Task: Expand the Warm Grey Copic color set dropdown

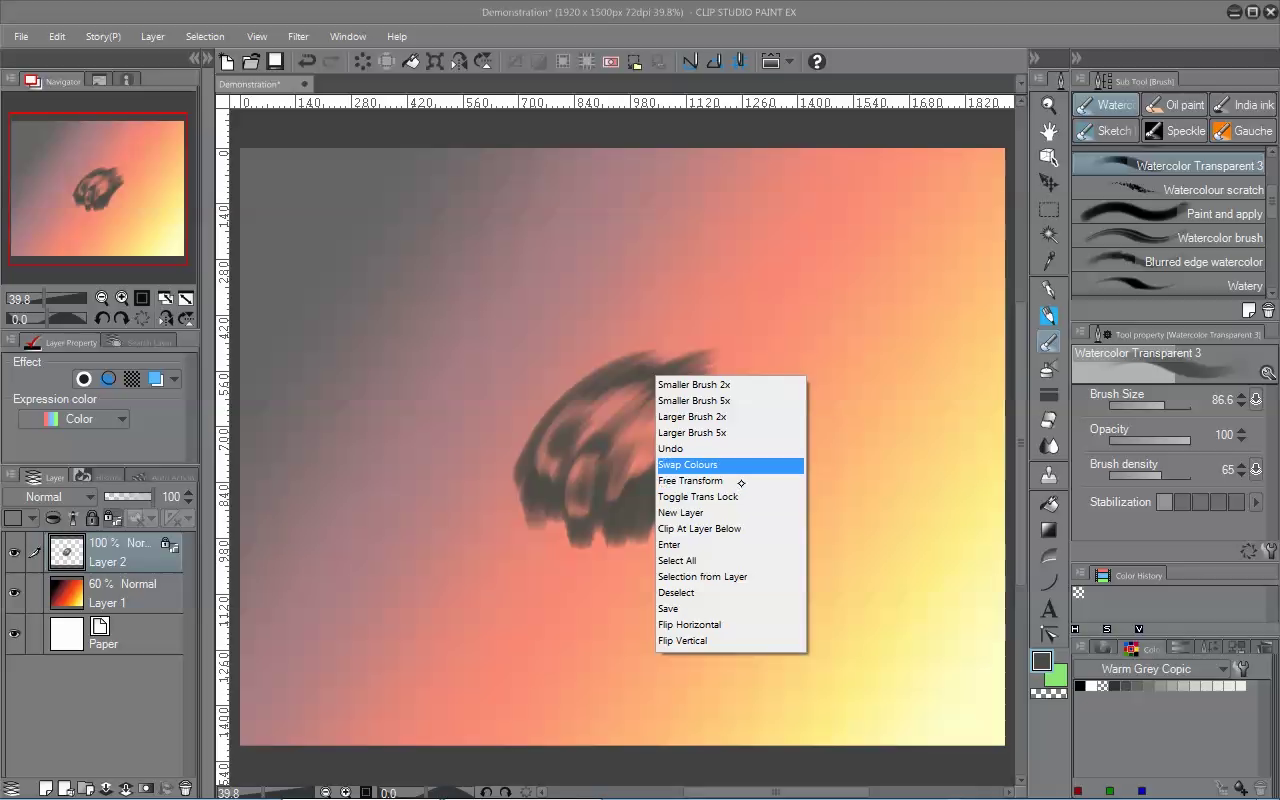Action: point(1224,668)
